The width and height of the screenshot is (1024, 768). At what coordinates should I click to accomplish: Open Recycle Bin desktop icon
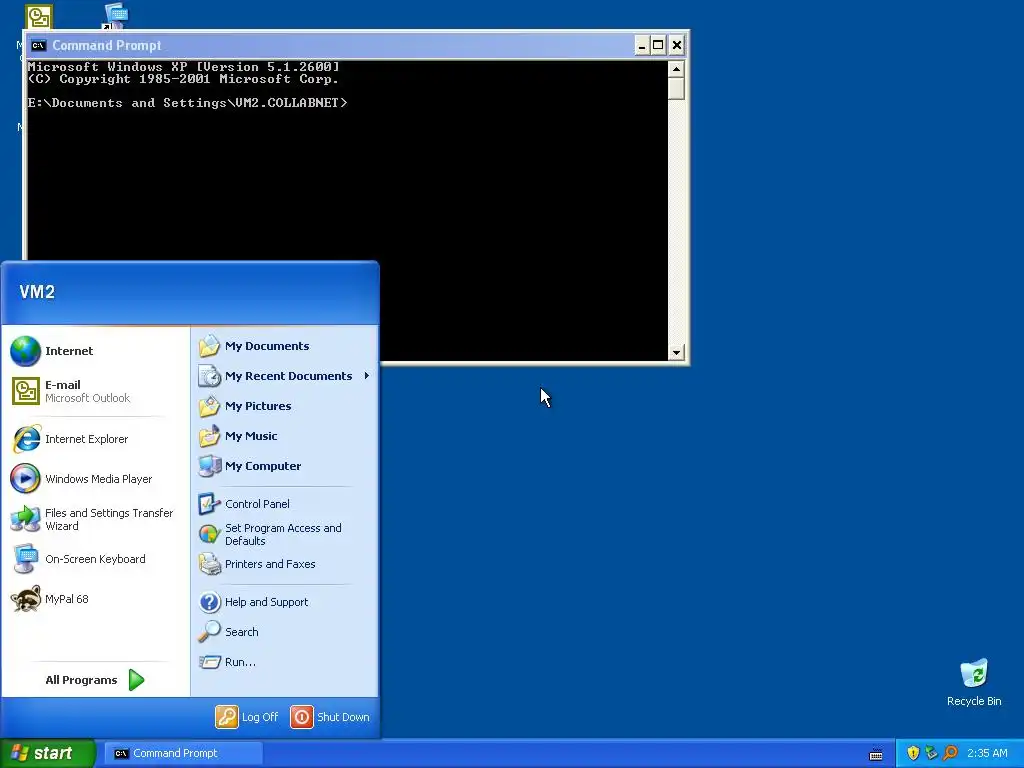pyautogui.click(x=974, y=674)
